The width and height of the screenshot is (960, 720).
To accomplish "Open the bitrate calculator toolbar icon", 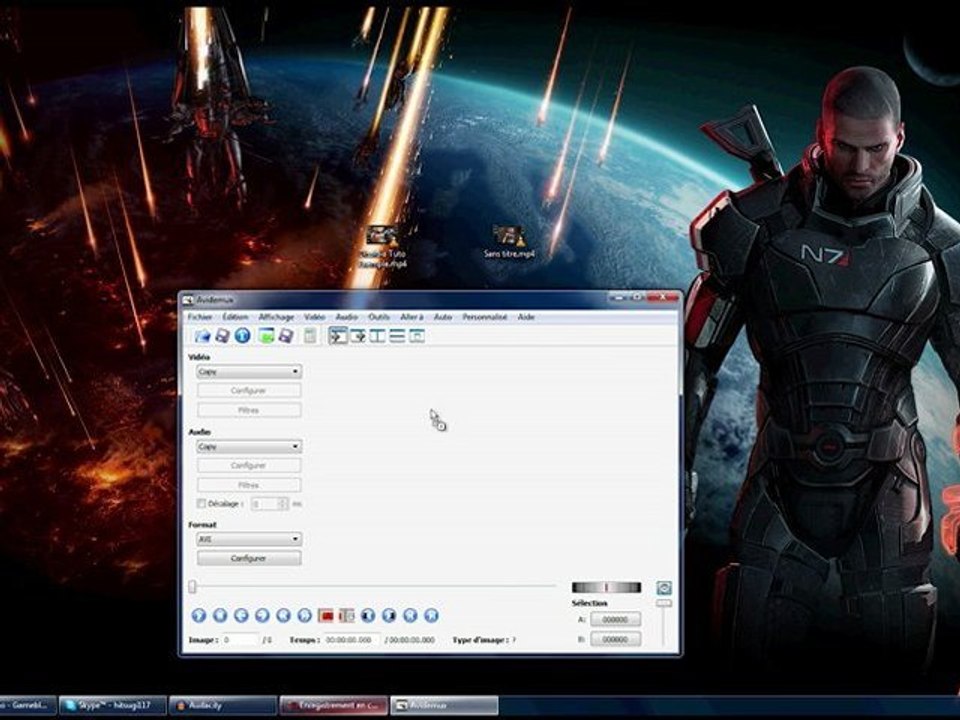I will 310,336.
